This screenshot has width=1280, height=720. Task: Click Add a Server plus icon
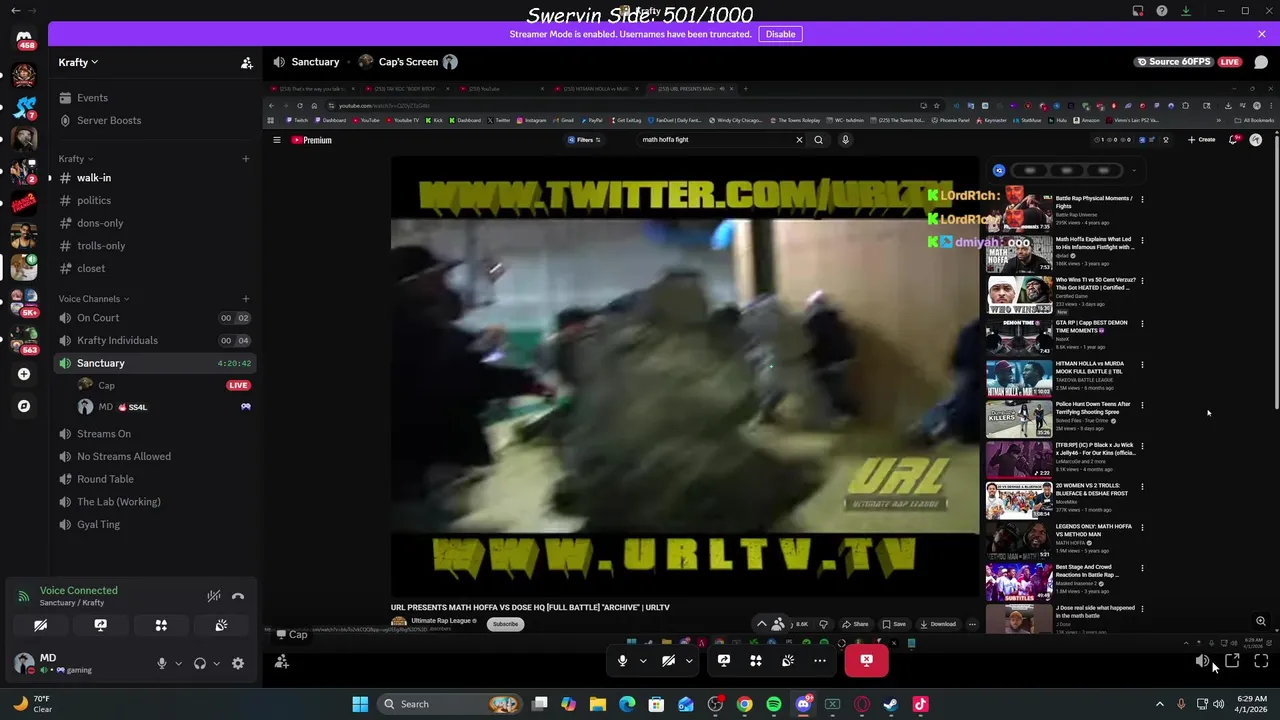click(24, 374)
